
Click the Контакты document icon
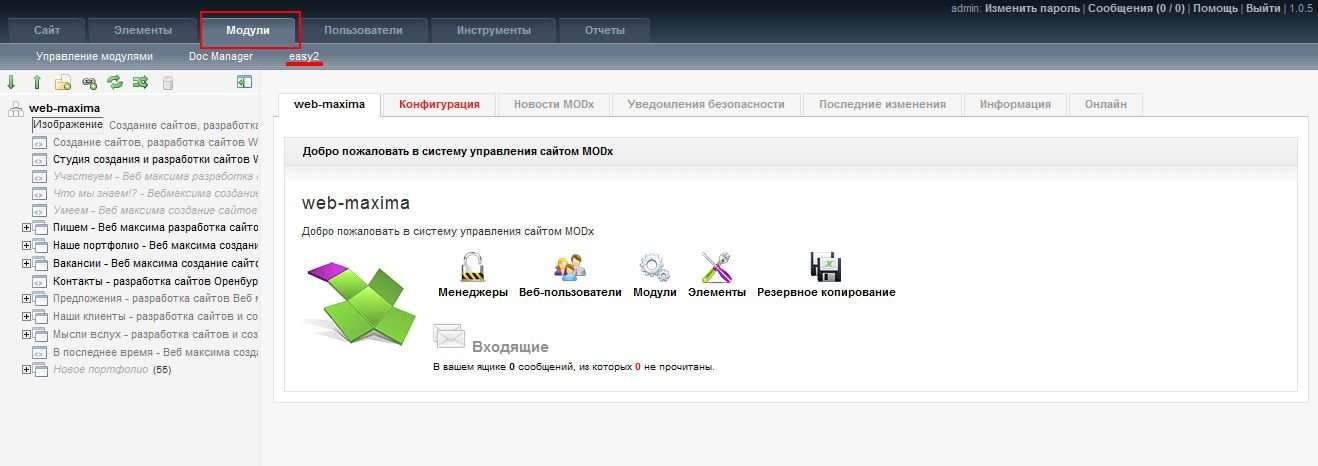click(x=40, y=281)
